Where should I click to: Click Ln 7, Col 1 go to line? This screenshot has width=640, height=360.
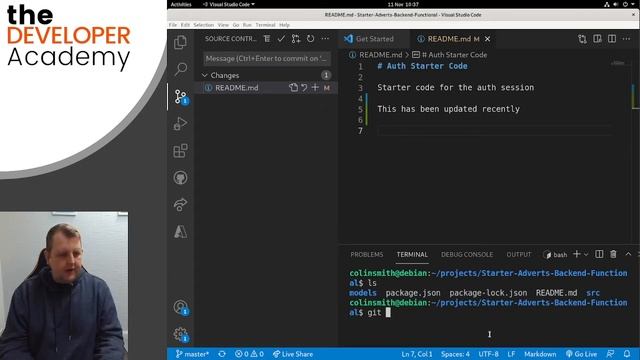[417, 354]
